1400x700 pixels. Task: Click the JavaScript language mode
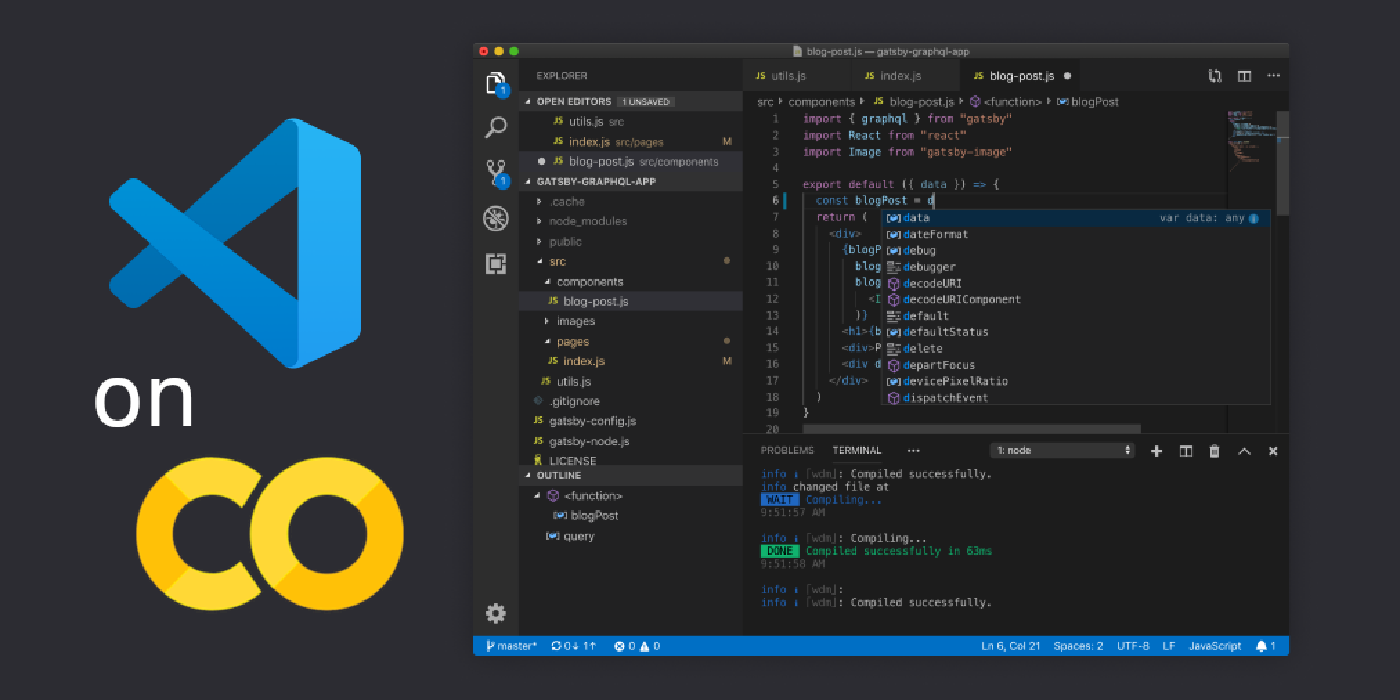pyautogui.click(x=1214, y=646)
